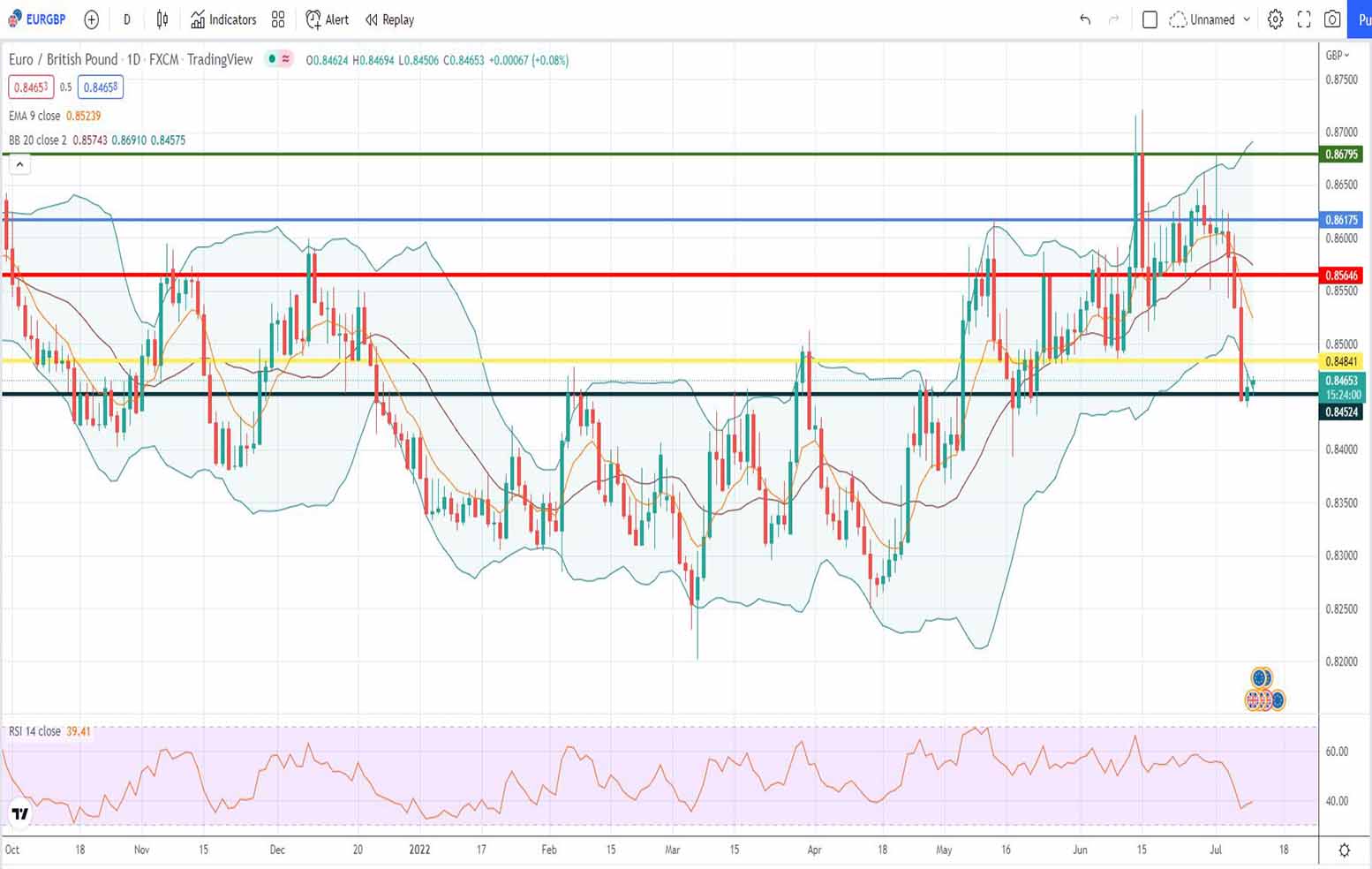1372x869 pixels.
Task: Collapse the indicator legend with the chevron
Action: coord(19,164)
